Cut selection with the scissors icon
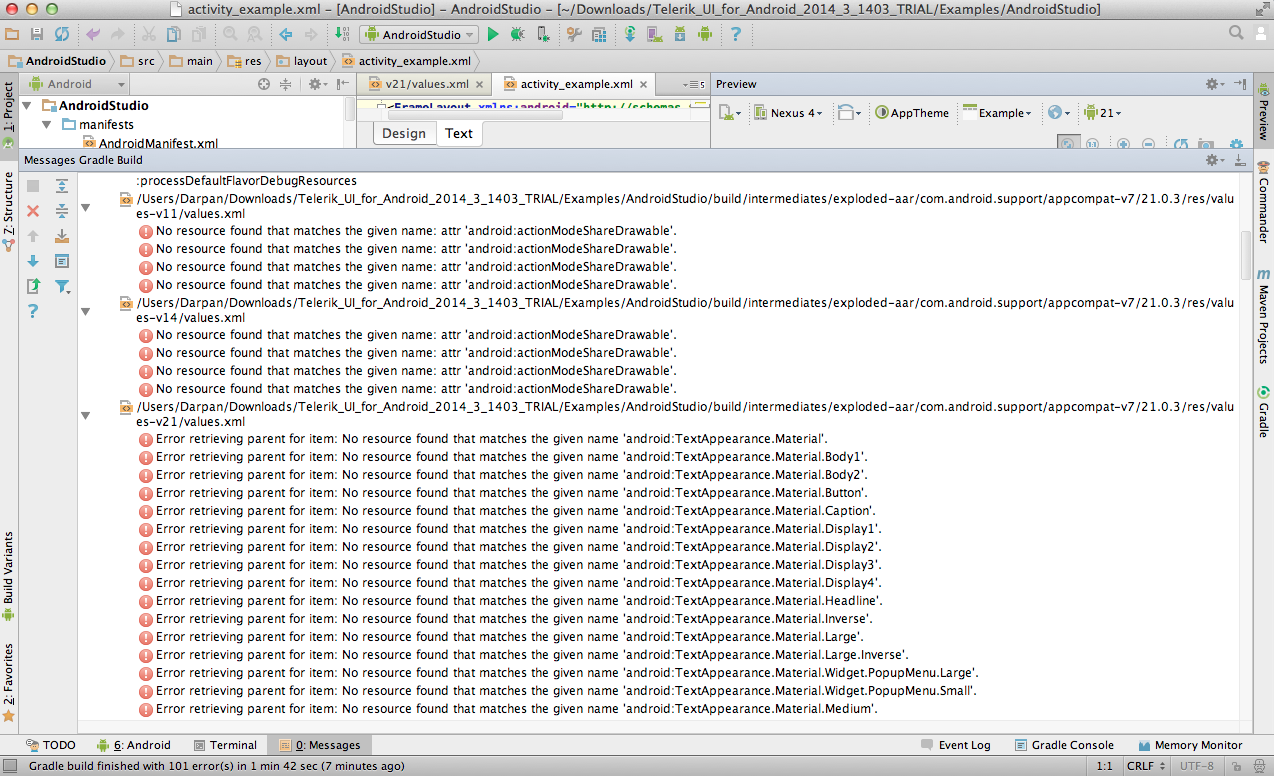The height and width of the screenshot is (776, 1274). point(148,34)
